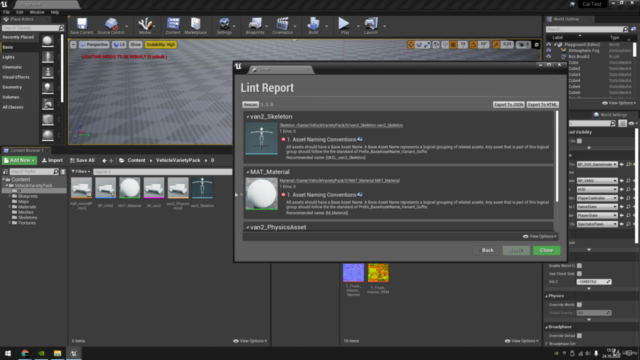Click the search icon in the World Outliner

(625, 29)
